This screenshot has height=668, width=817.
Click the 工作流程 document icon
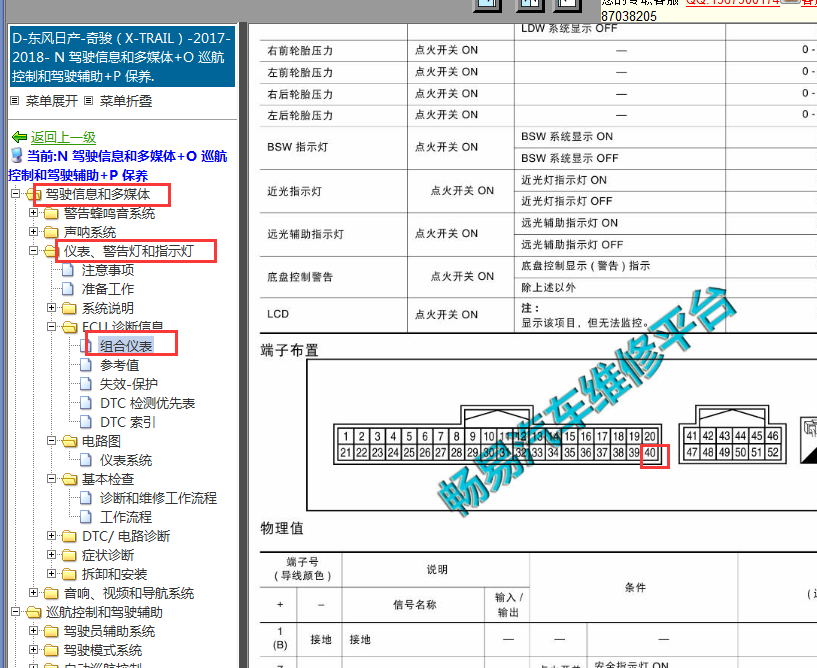86,517
